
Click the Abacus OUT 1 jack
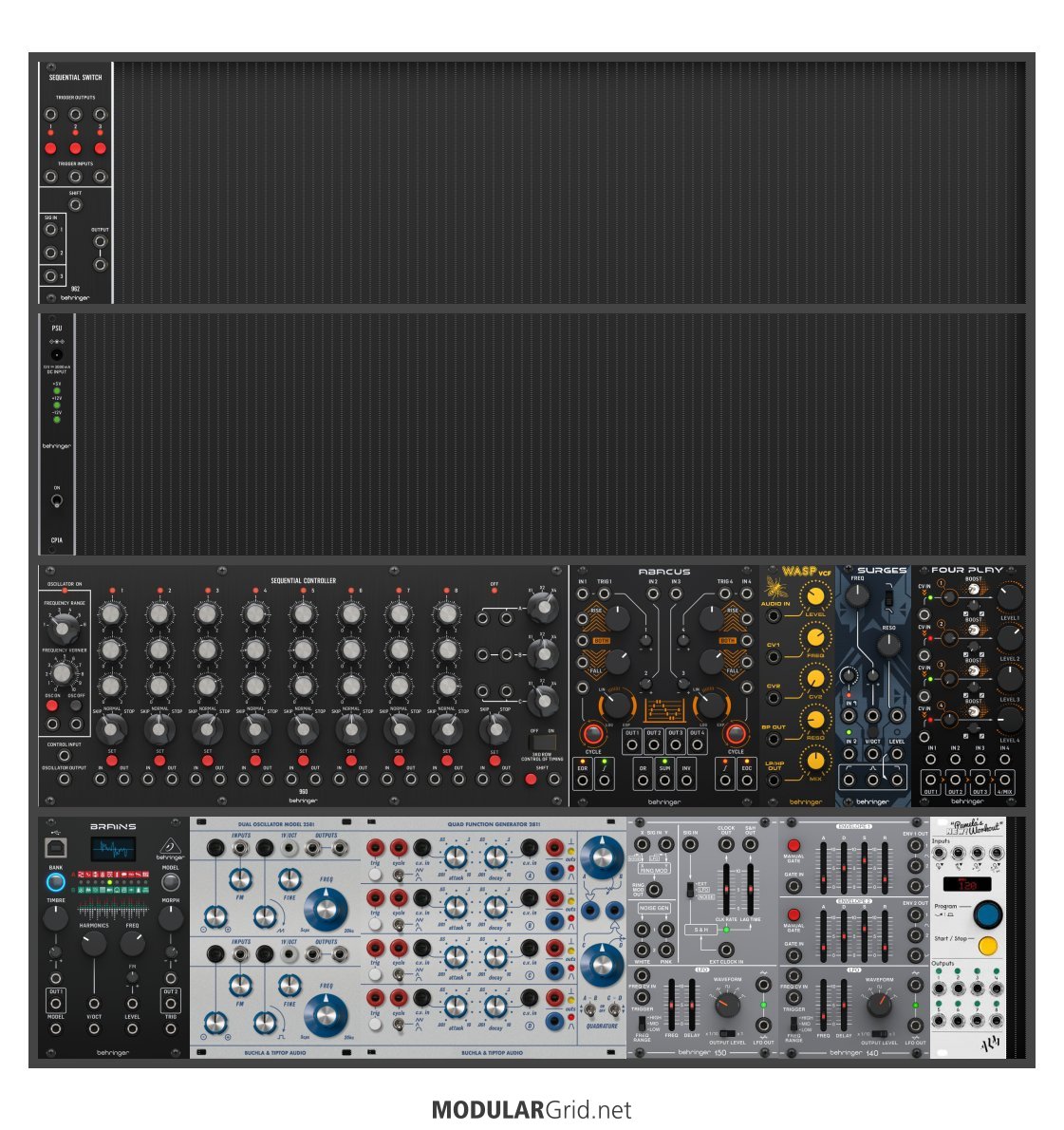632,746
